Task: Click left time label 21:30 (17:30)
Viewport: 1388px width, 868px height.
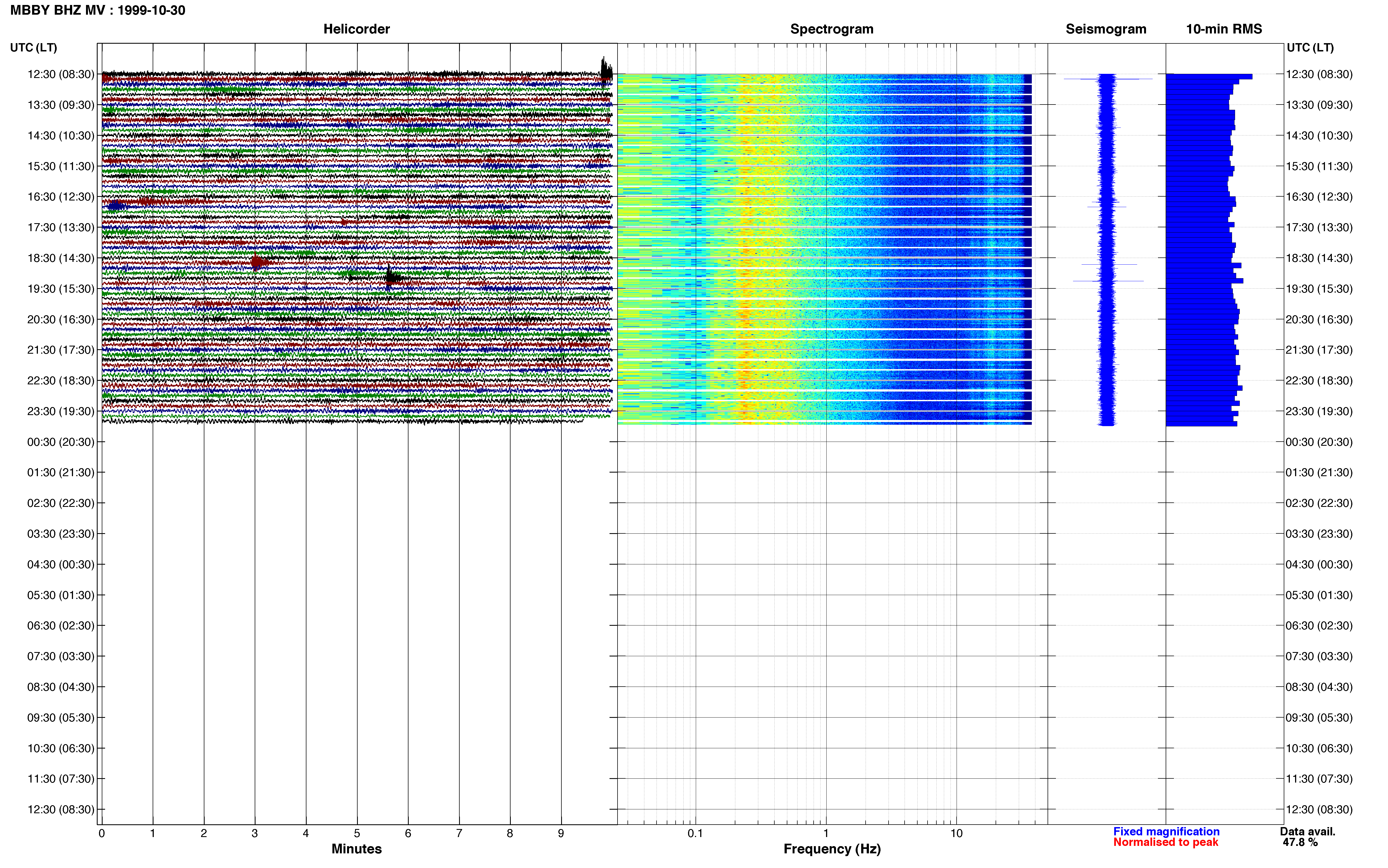Action: [61, 350]
